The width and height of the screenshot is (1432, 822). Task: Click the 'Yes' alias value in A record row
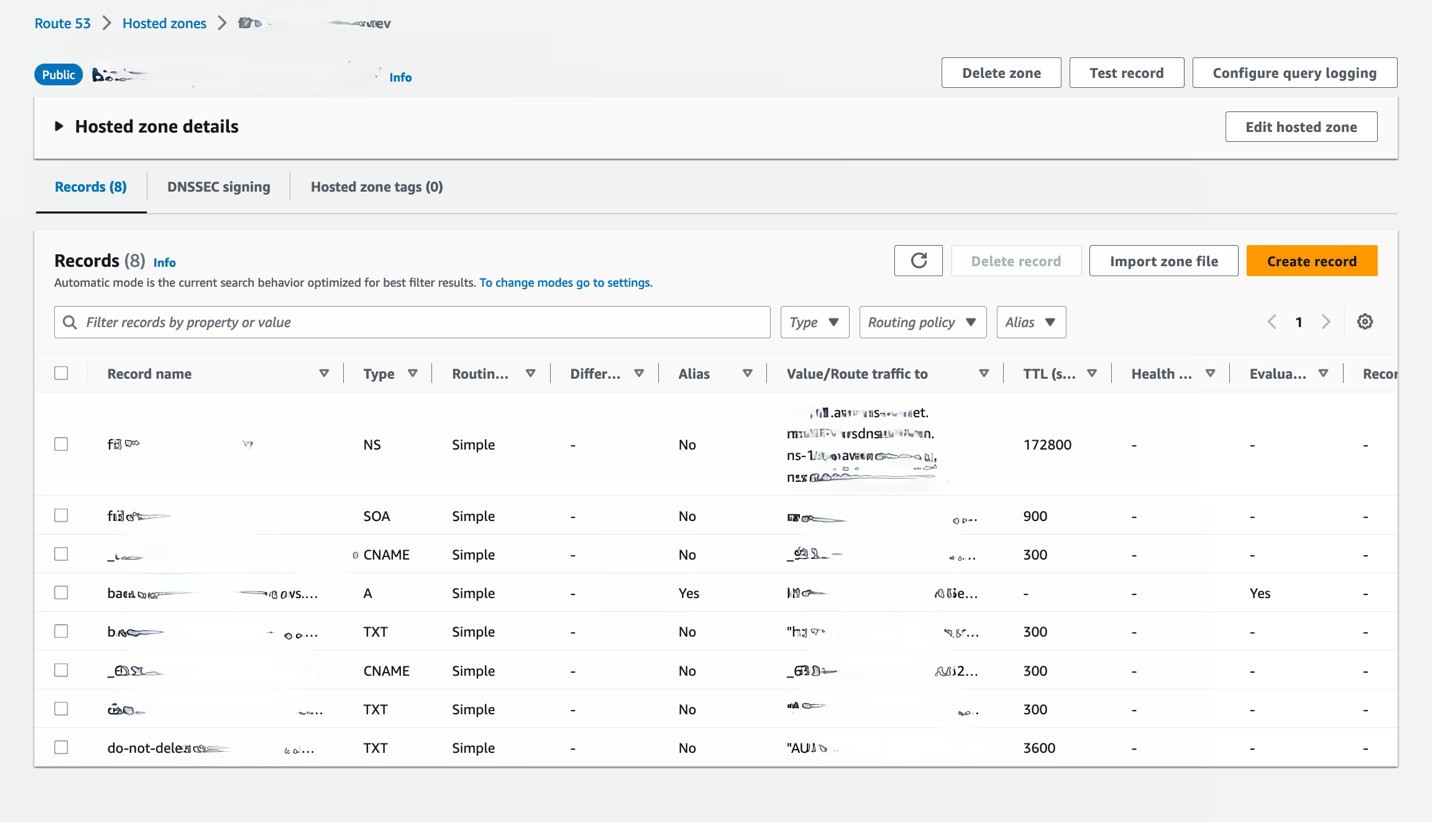point(689,593)
